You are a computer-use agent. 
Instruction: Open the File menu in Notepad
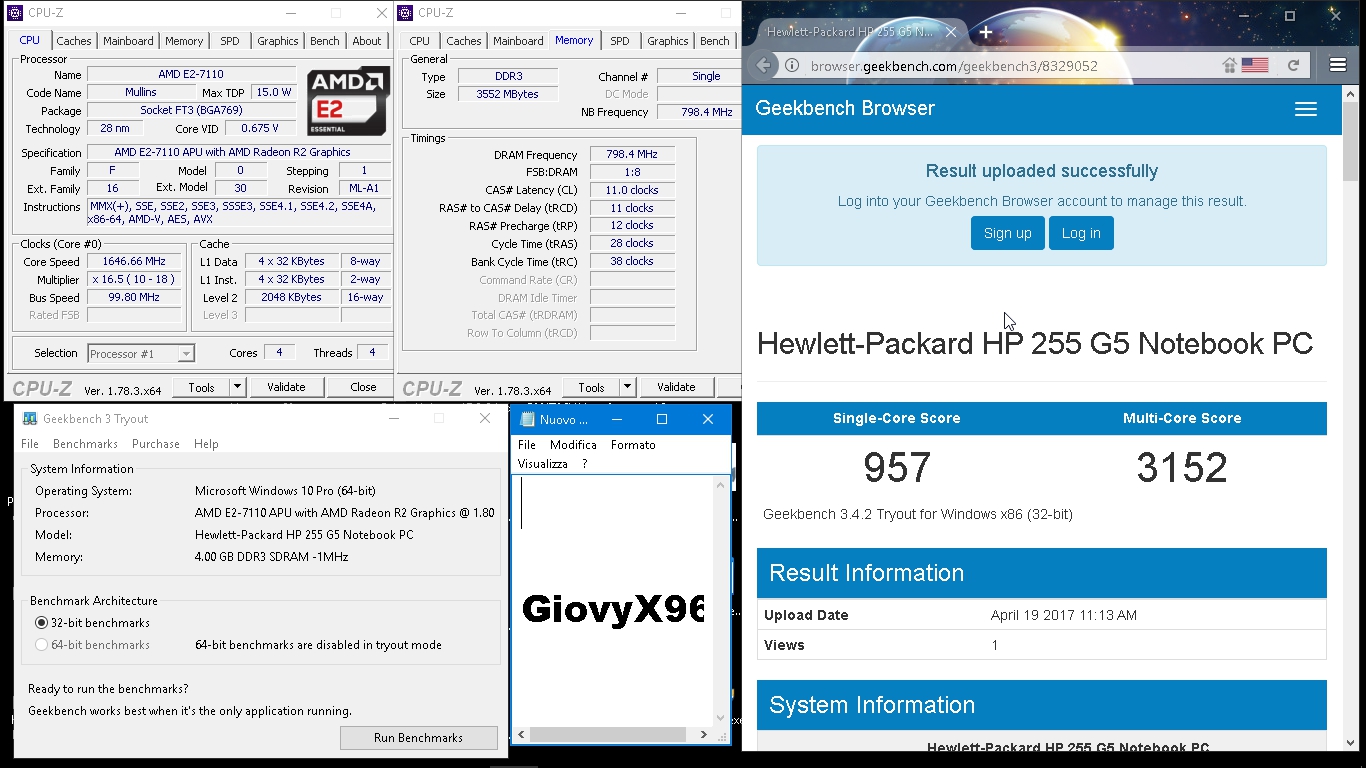pyautogui.click(x=527, y=445)
